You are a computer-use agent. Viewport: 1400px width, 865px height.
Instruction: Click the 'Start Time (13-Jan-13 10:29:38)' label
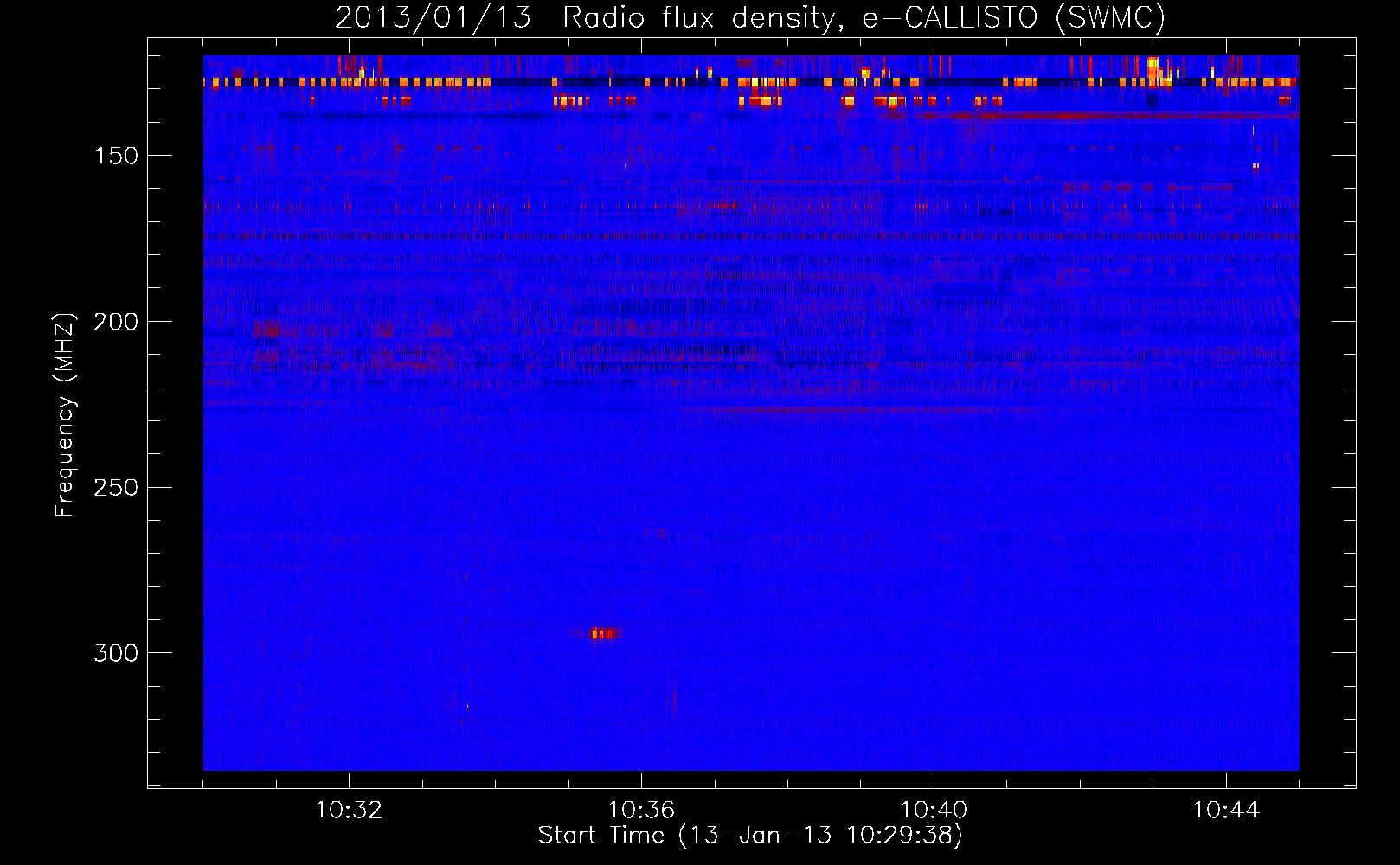(x=750, y=836)
